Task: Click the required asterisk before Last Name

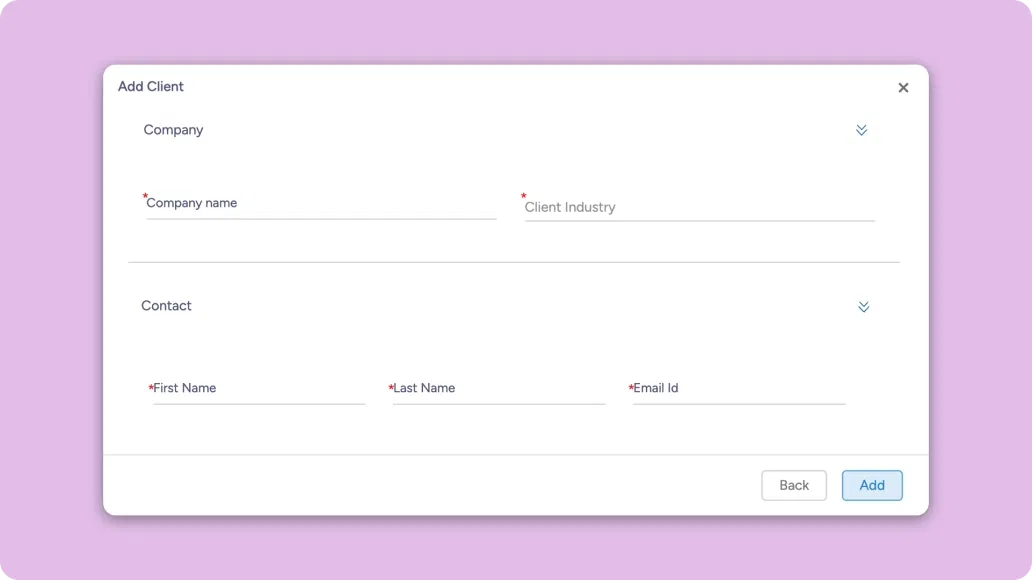Action: 391,389
